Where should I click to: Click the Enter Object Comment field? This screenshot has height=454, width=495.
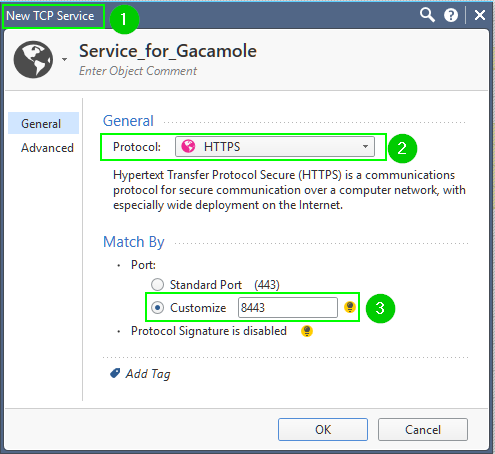tap(138, 71)
